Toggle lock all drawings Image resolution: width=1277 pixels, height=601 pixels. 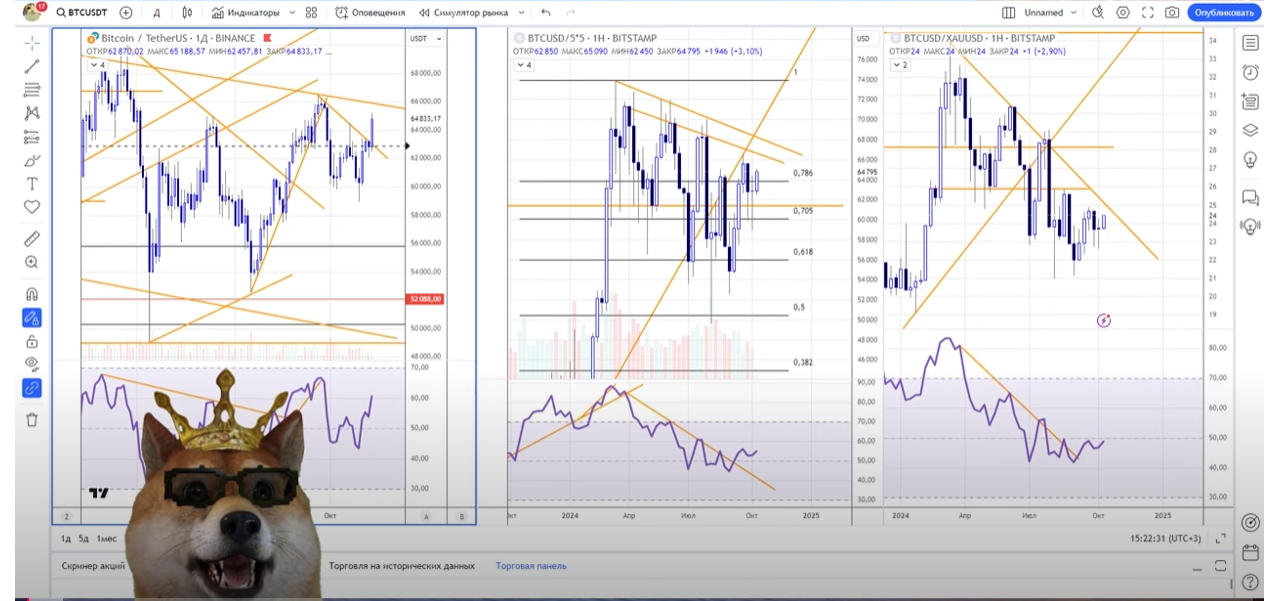point(32,341)
